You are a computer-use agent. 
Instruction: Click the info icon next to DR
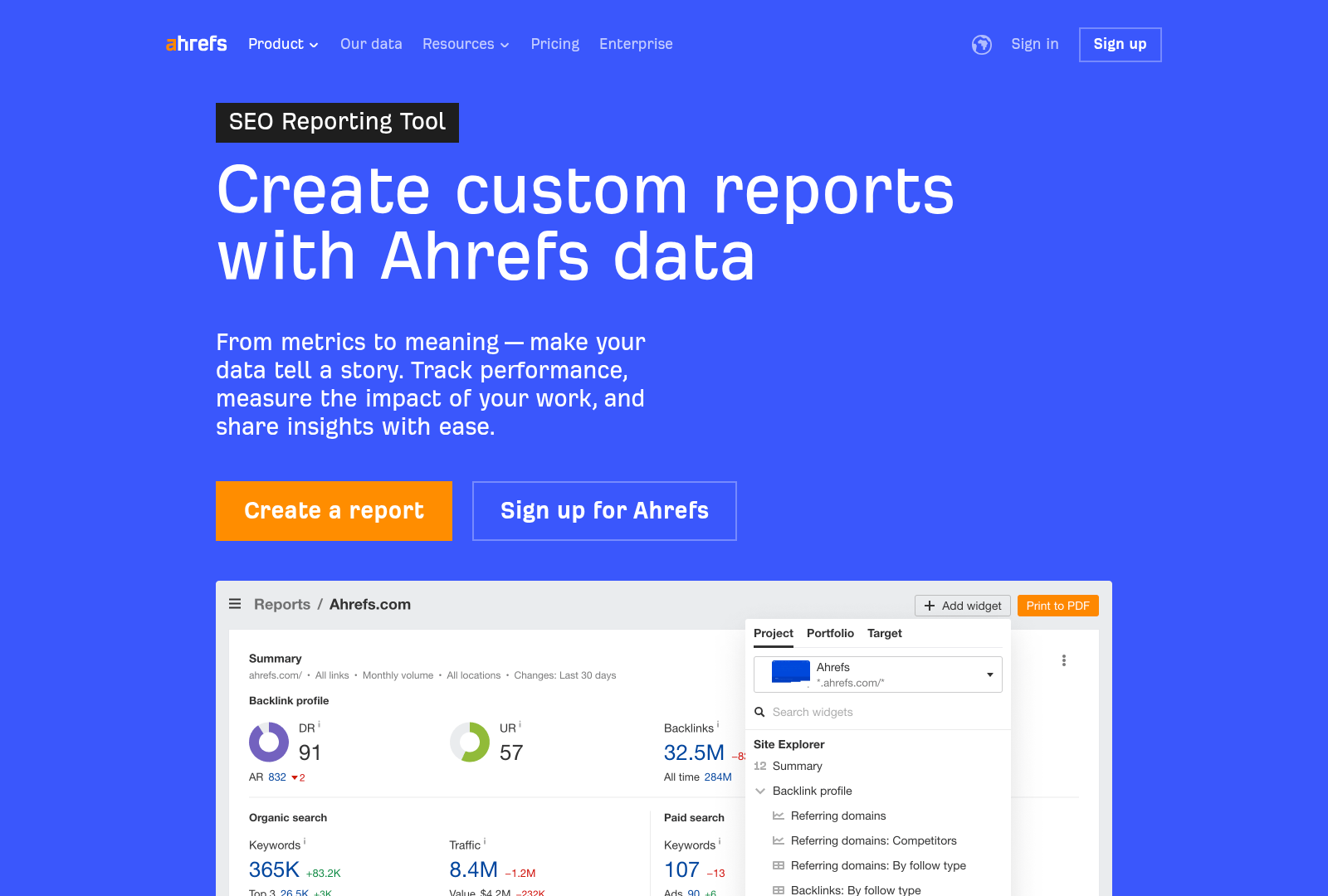320,725
